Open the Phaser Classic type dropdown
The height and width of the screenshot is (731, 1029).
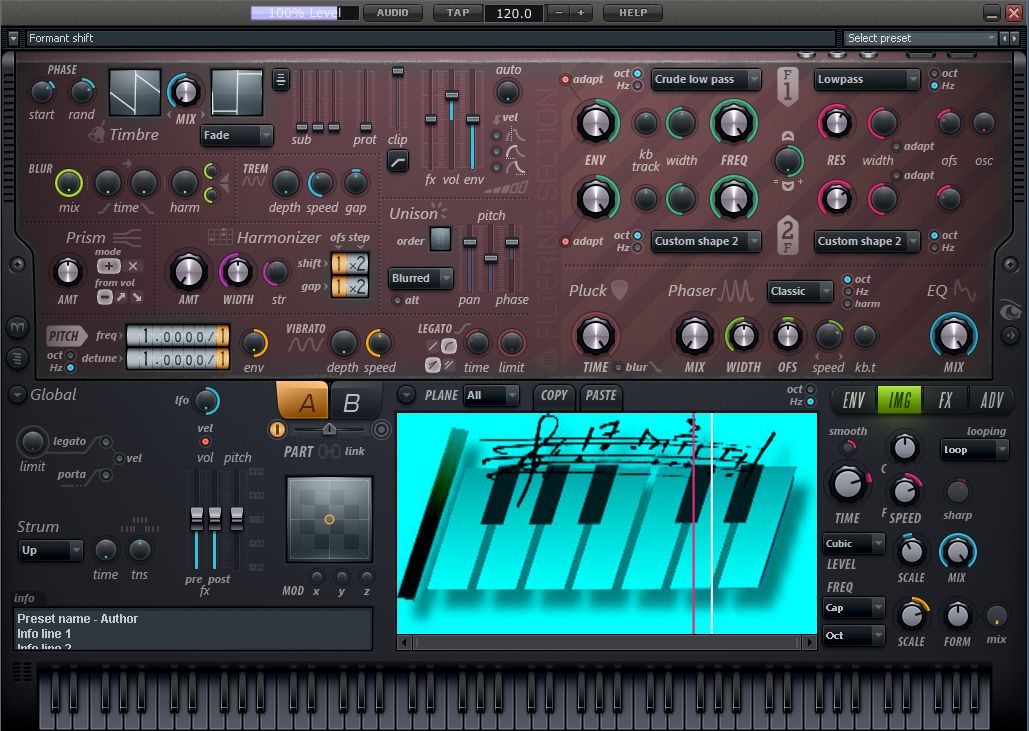click(800, 291)
